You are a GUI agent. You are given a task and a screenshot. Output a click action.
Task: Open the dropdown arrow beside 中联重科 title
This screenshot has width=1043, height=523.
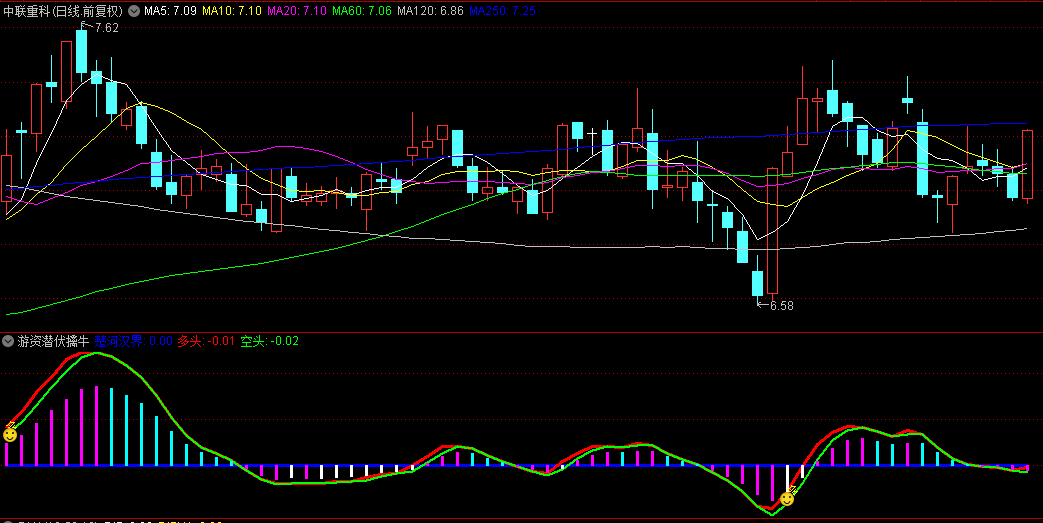pyautogui.click(x=134, y=12)
